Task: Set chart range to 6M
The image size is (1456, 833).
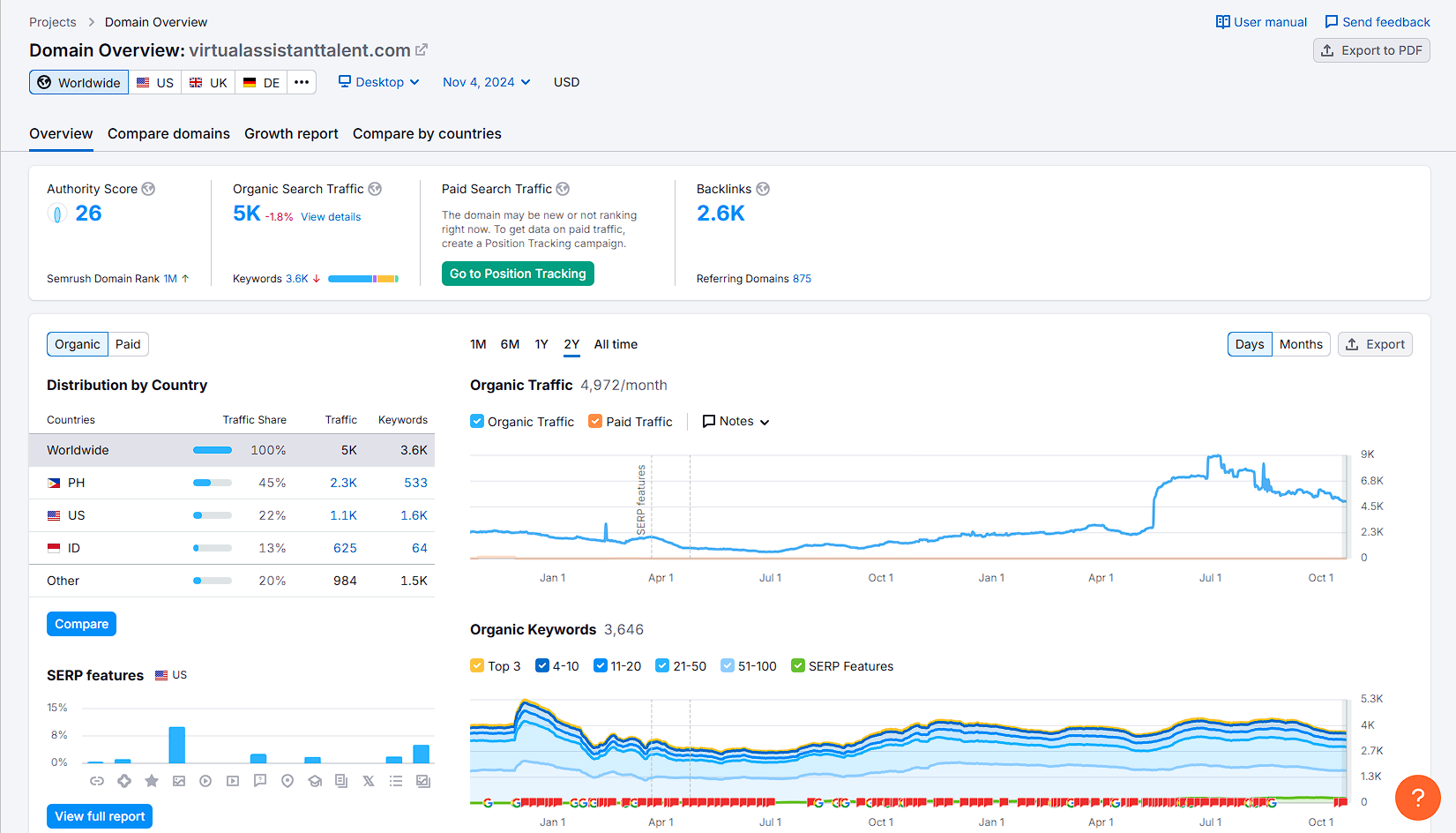Action: [510, 344]
